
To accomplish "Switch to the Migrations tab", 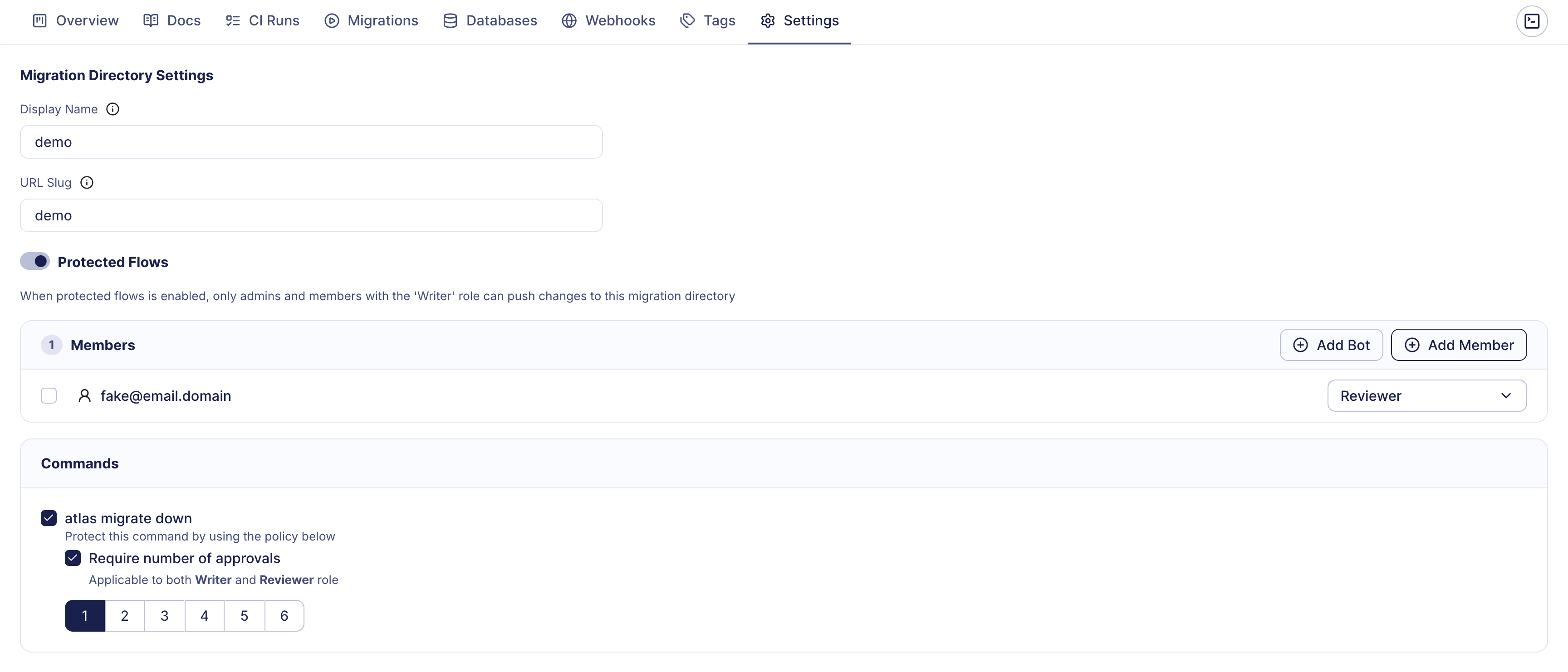I will (x=371, y=21).
